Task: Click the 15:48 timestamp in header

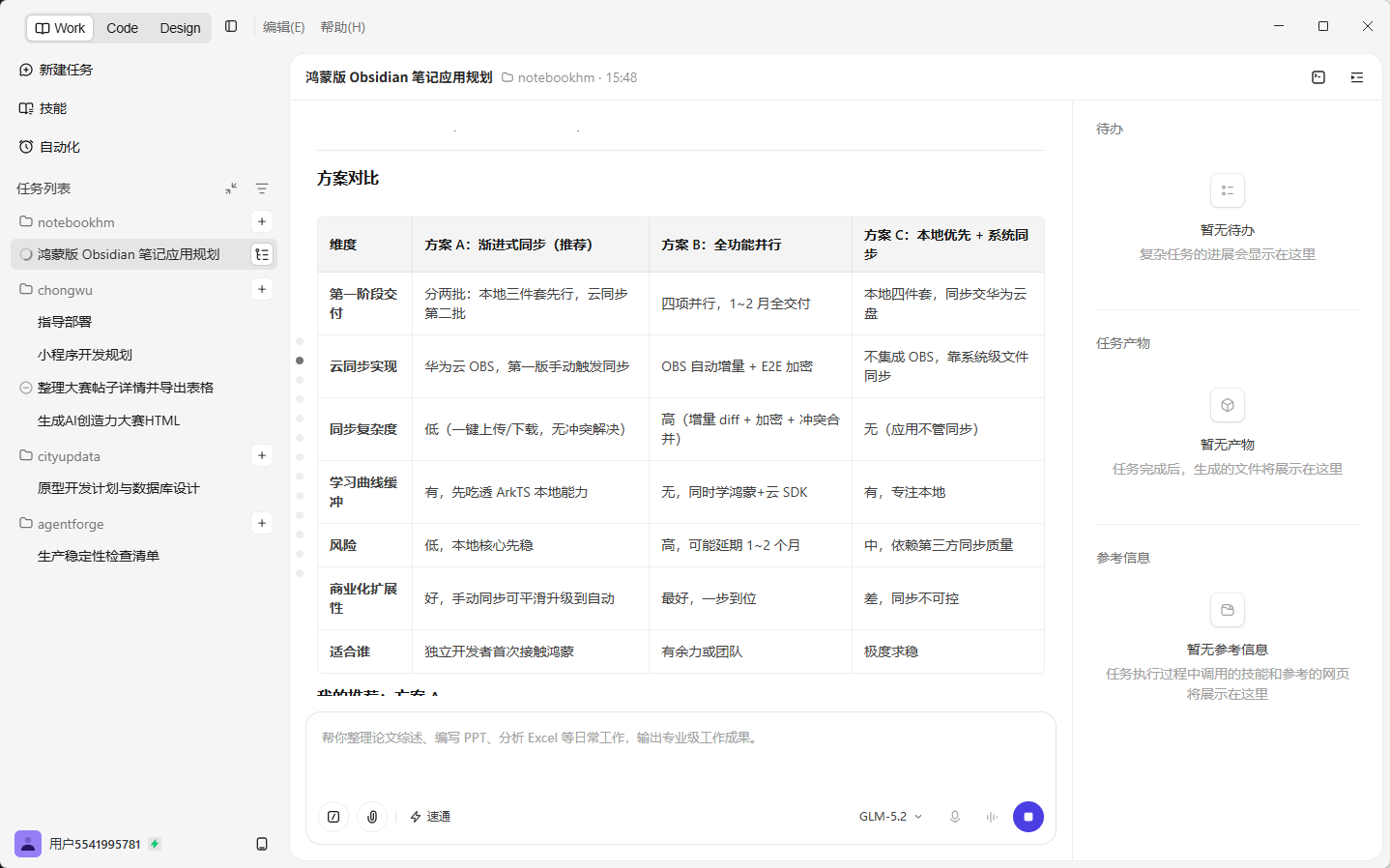Action: coord(622,77)
